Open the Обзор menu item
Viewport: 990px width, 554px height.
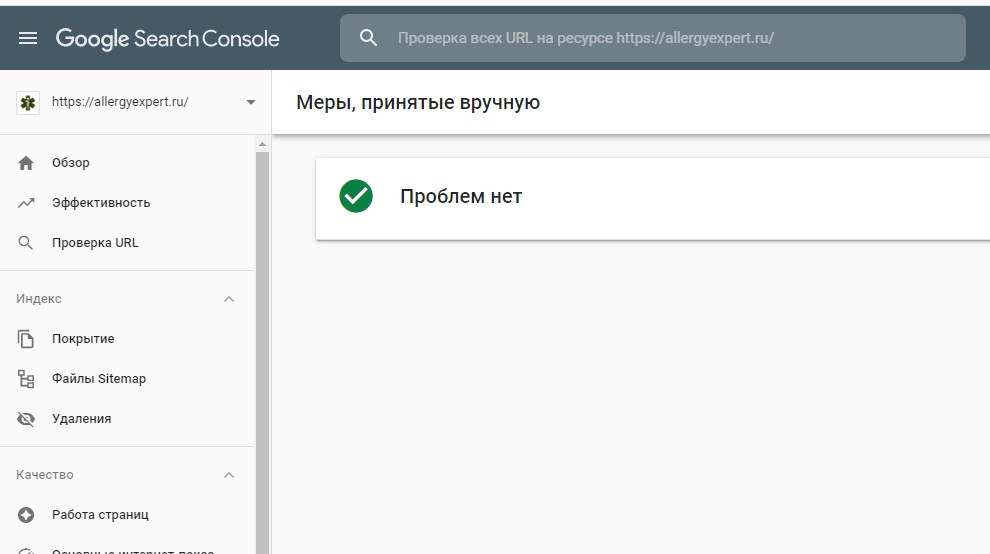tap(71, 163)
